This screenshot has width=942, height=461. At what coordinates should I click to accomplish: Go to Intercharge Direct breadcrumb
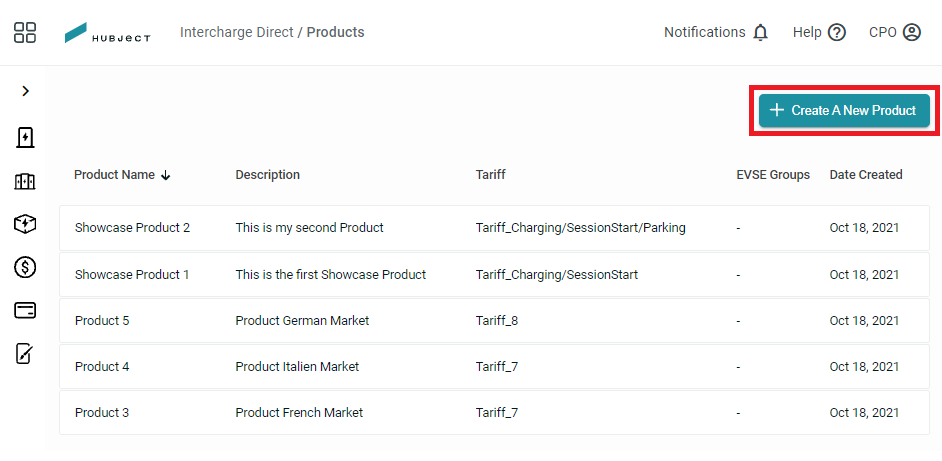click(x=237, y=32)
